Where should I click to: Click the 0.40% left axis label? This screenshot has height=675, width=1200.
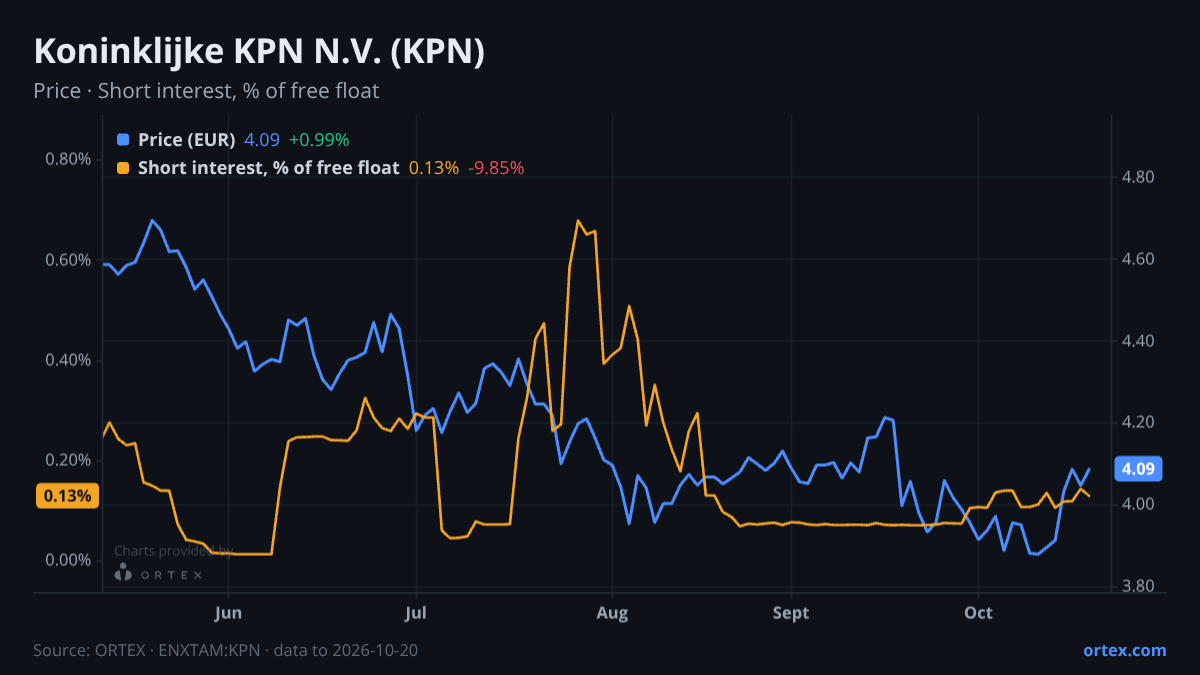point(69,360)
